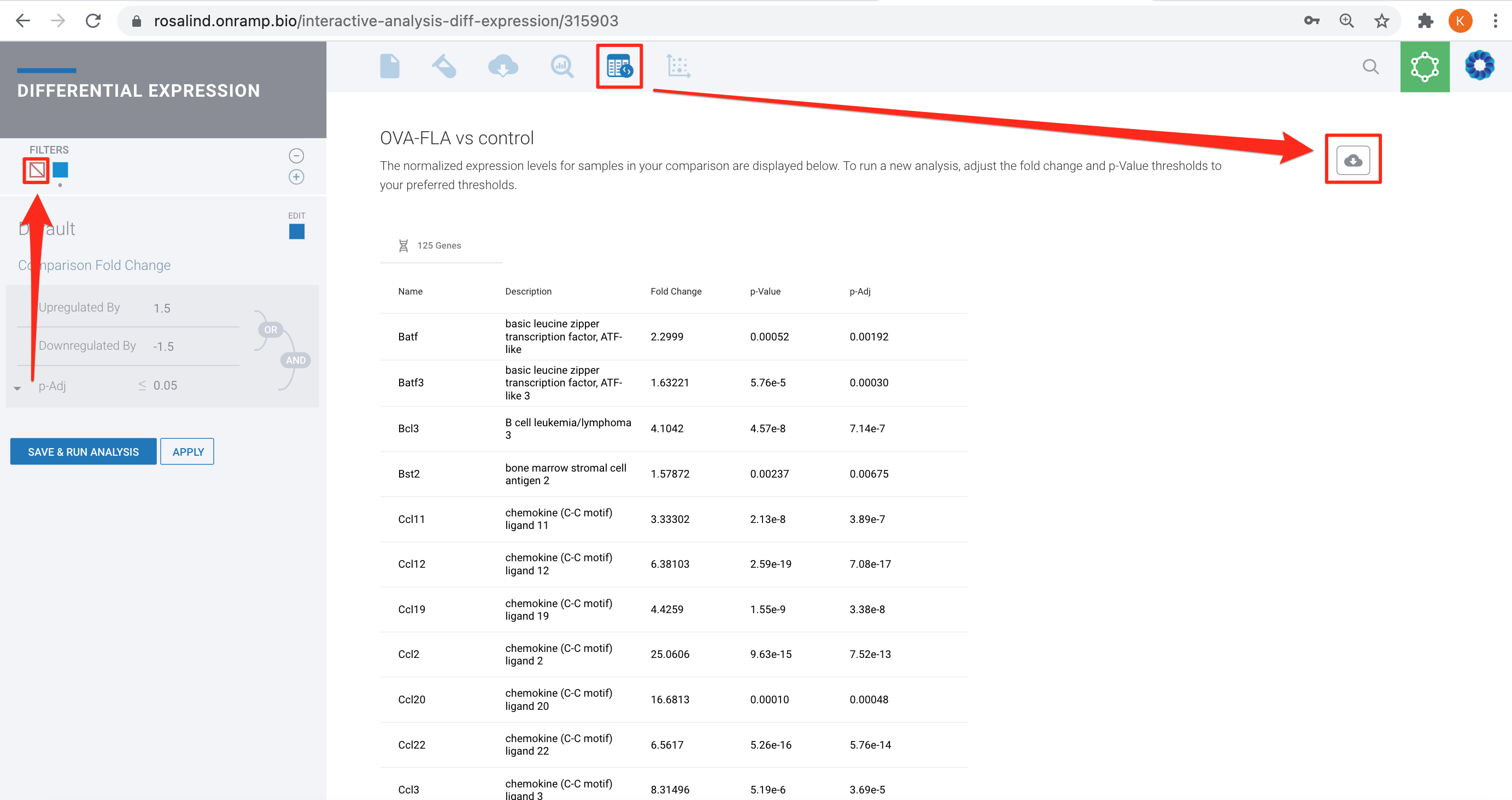Select the blue filter square
Image resolution: width=1512 pixels, height=800 pixels.
point(61,170)
